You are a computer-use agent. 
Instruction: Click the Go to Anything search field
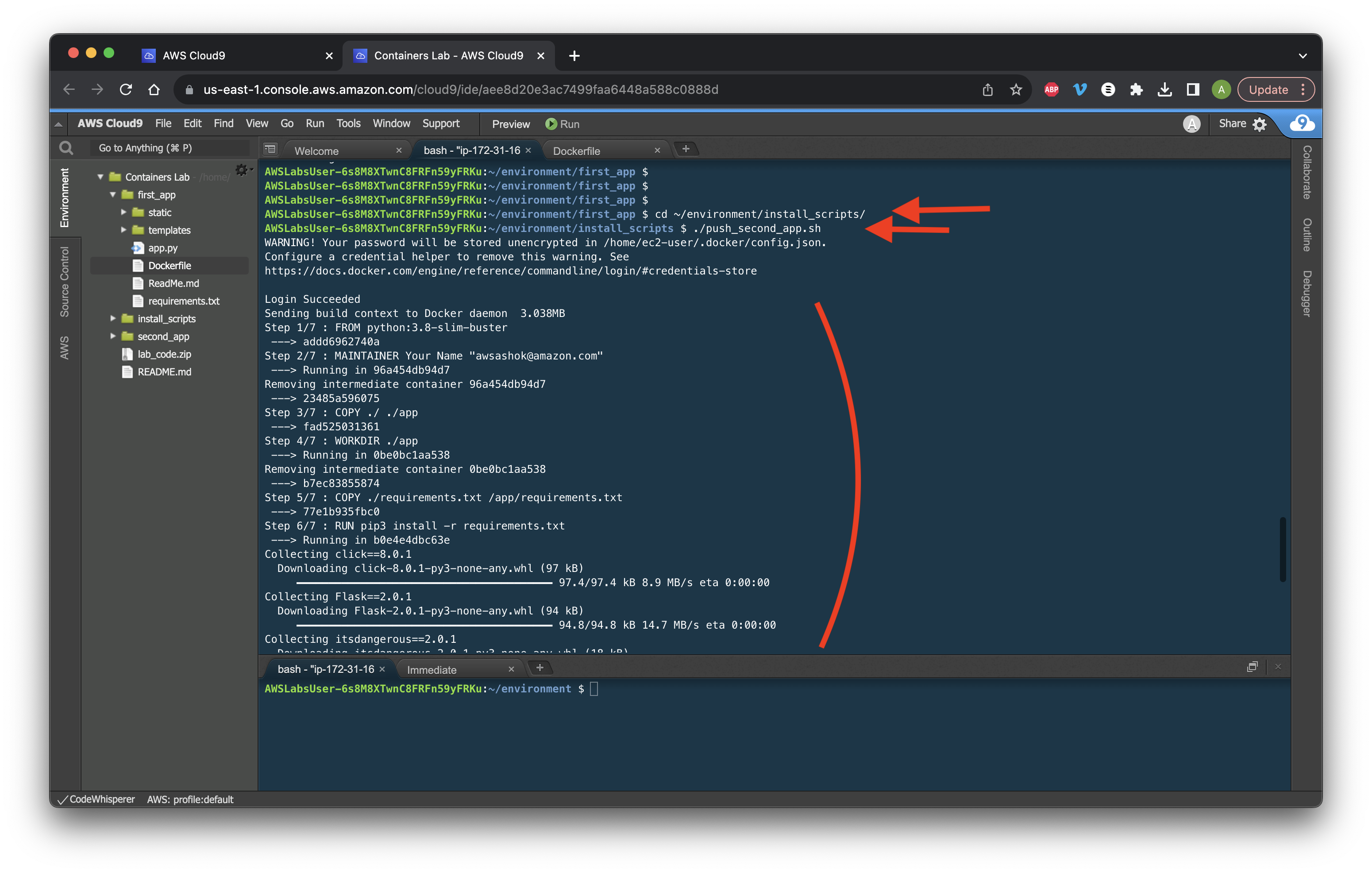coord(170,148)
